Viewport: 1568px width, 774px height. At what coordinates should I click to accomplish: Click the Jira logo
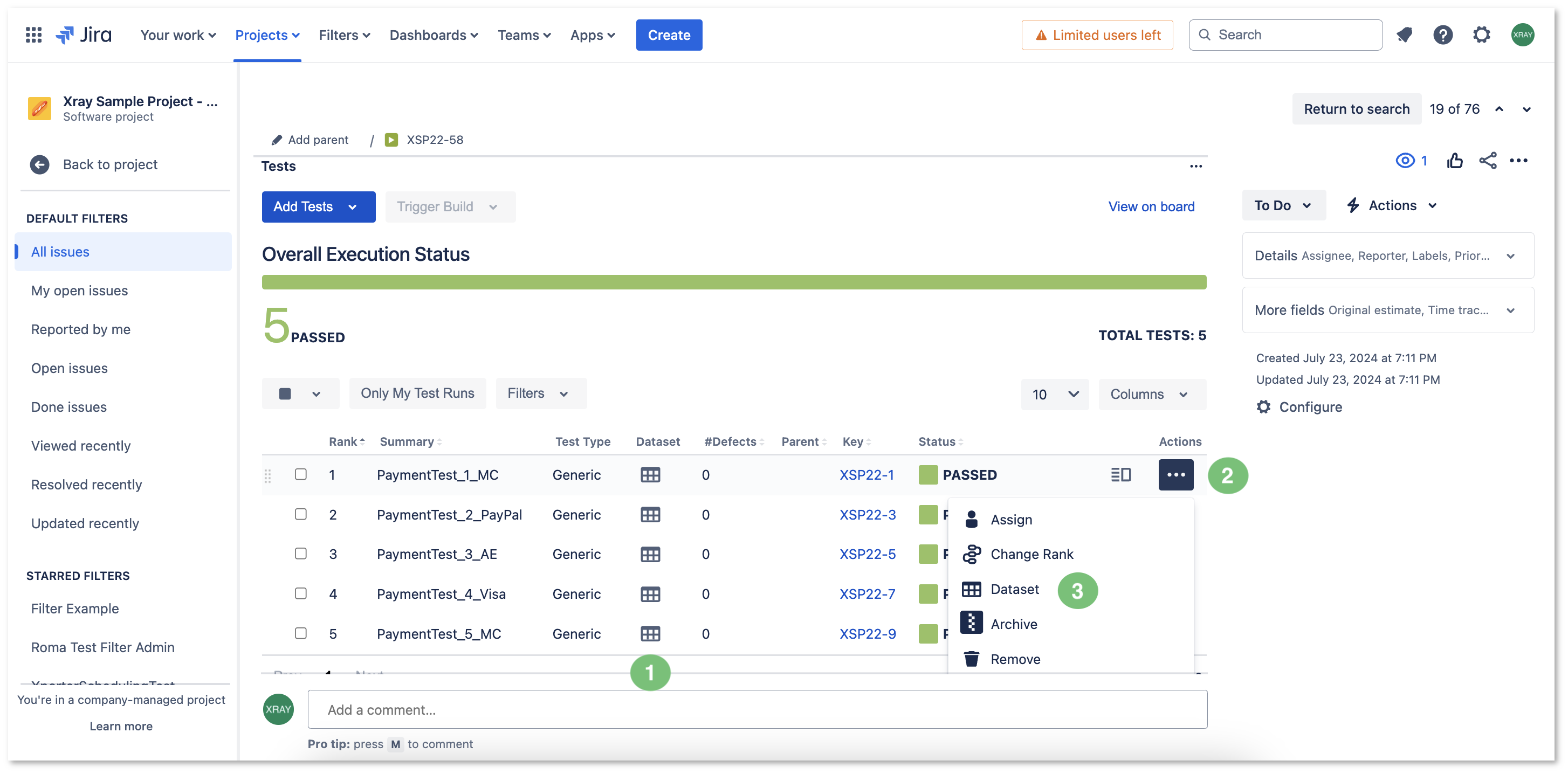coord(84,34)
